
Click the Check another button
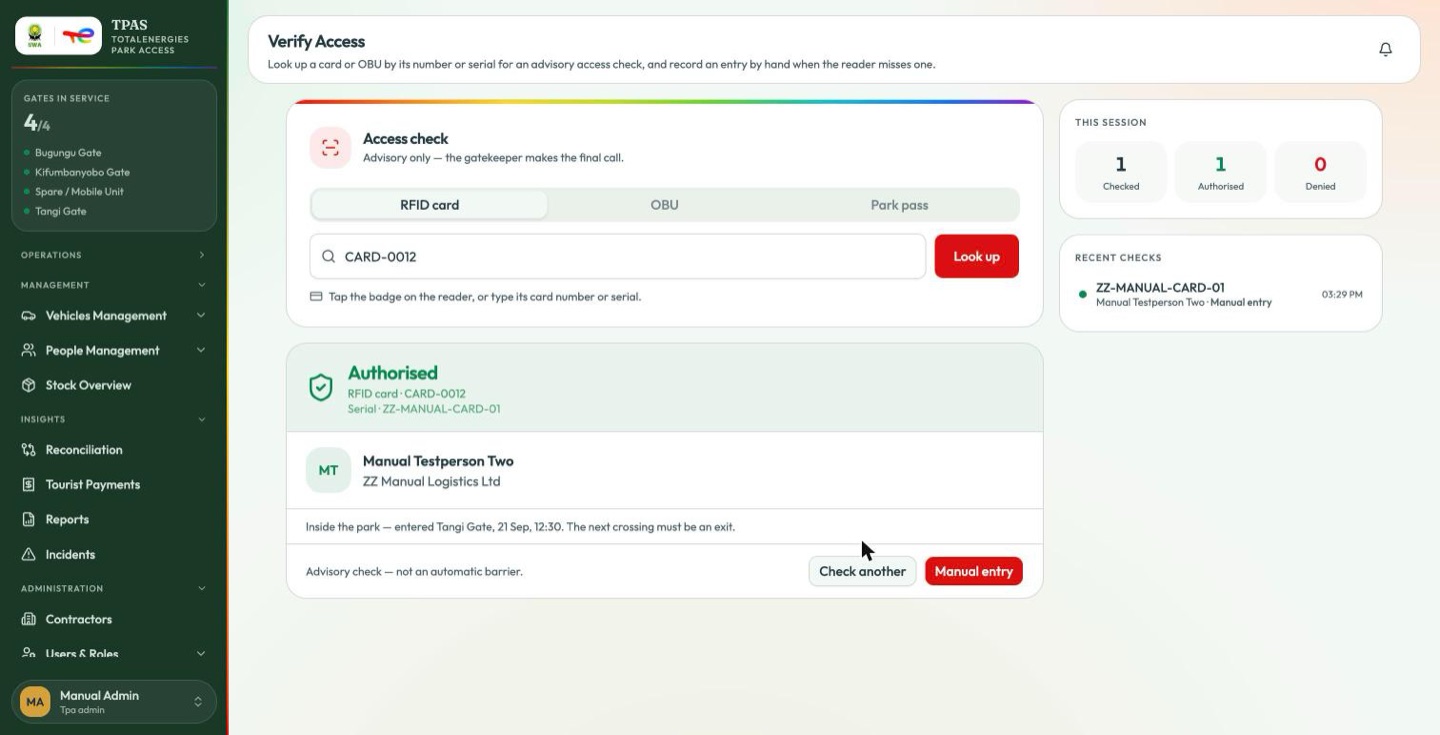coord(862,572)
